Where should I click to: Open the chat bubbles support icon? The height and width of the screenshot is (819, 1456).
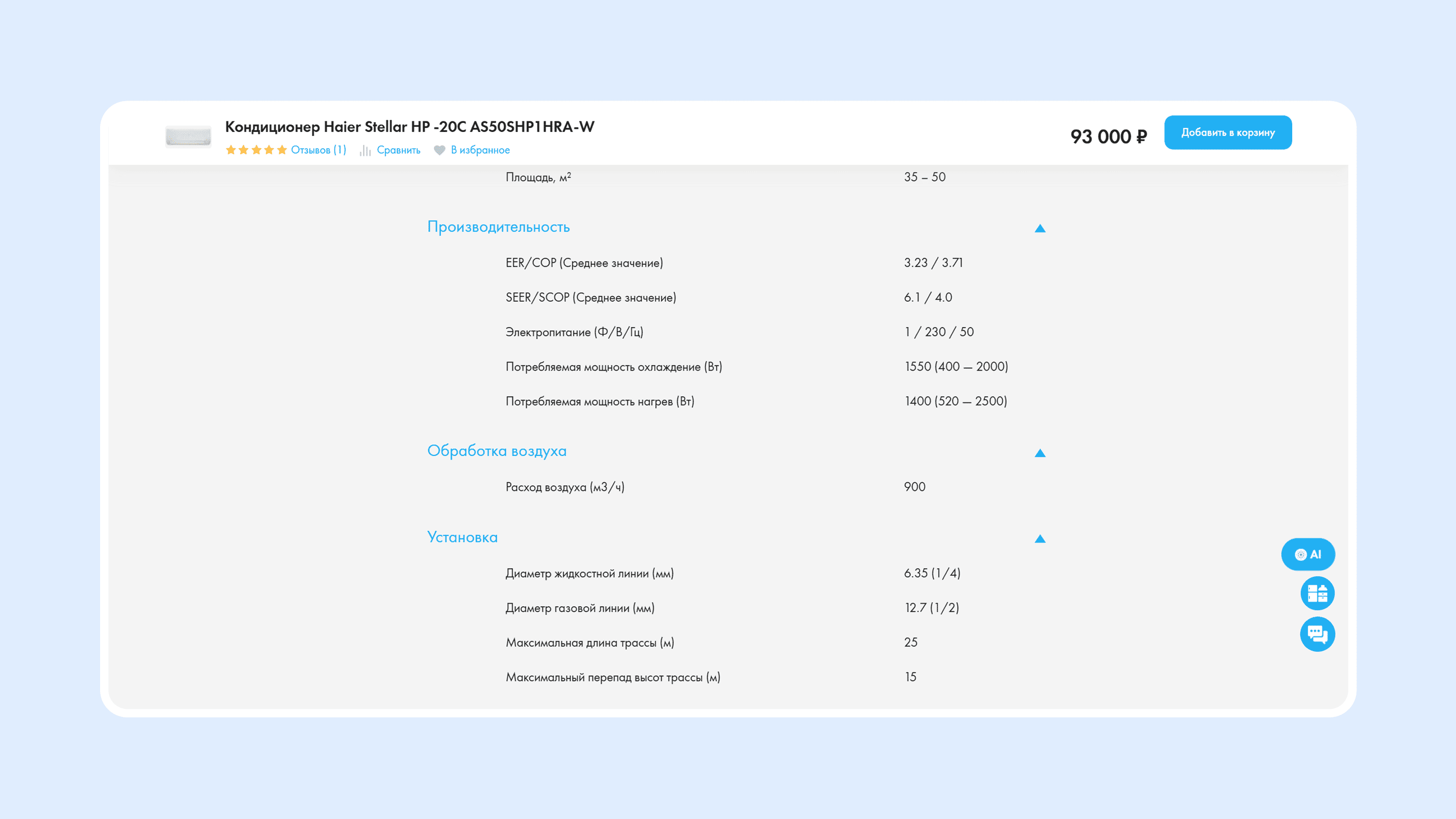pyautogui.click(x=1317, y=634)
